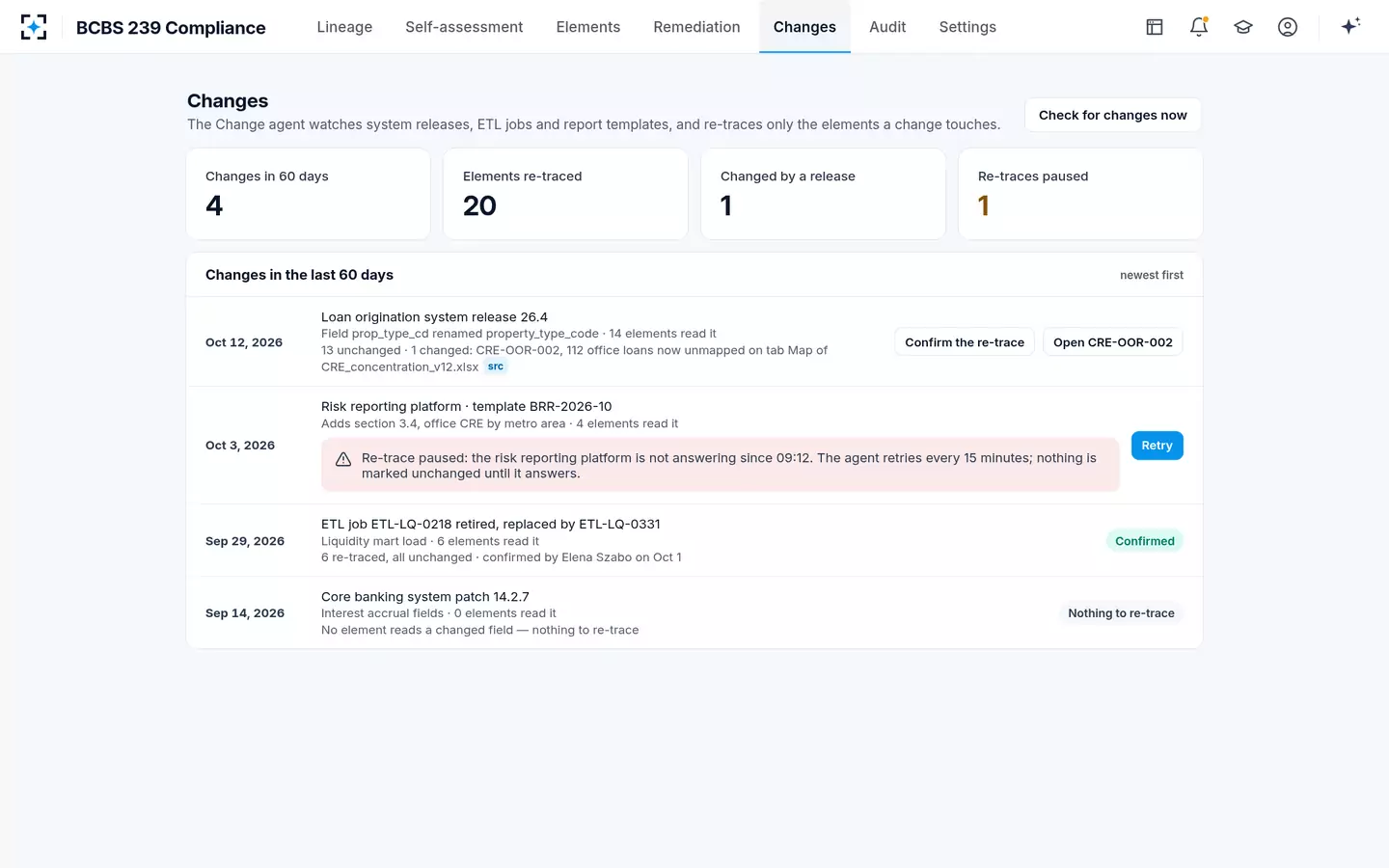
Task: Click BCBS 239 Compliance app title
Action: 171,28
